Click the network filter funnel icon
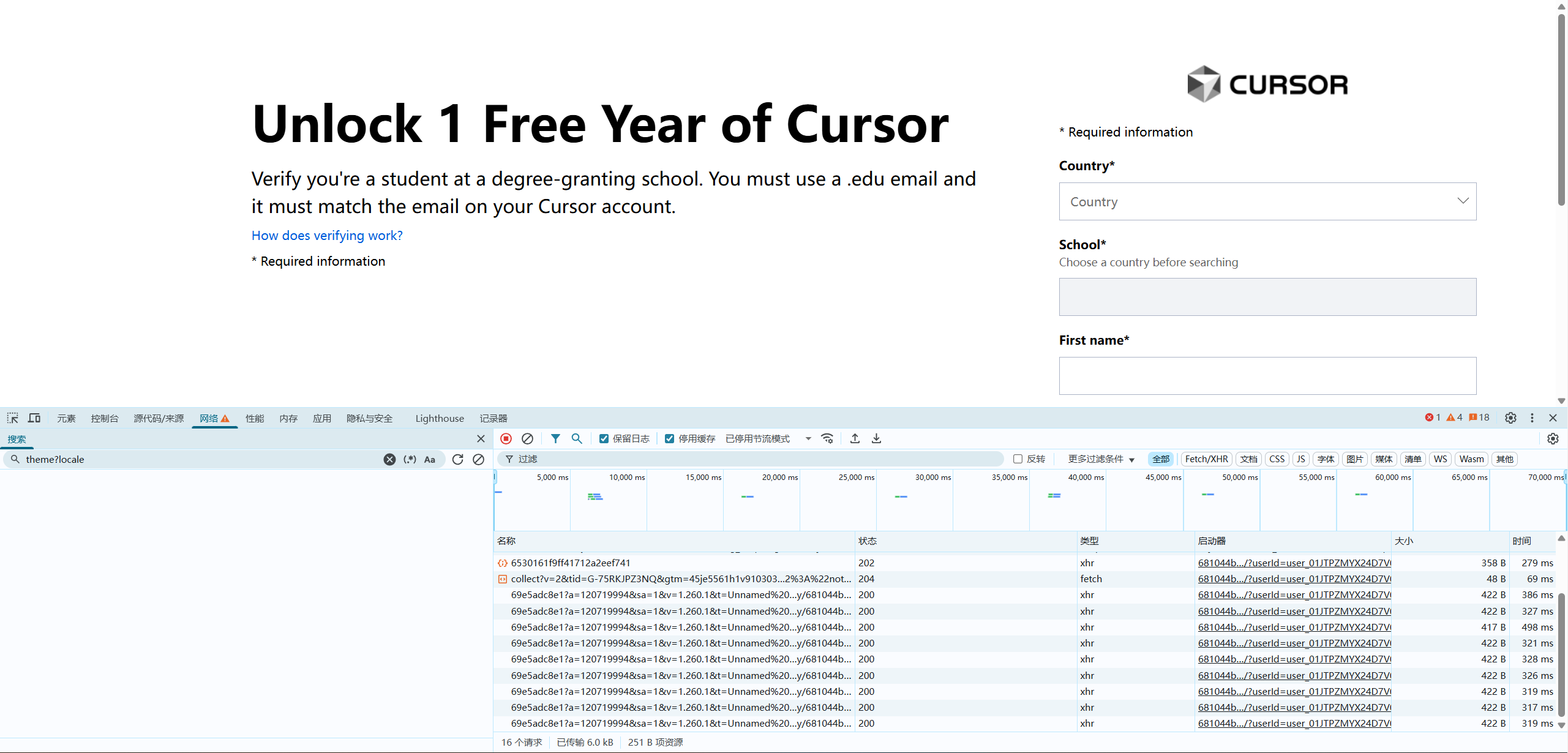1568x753 pixels. point(555,439)
